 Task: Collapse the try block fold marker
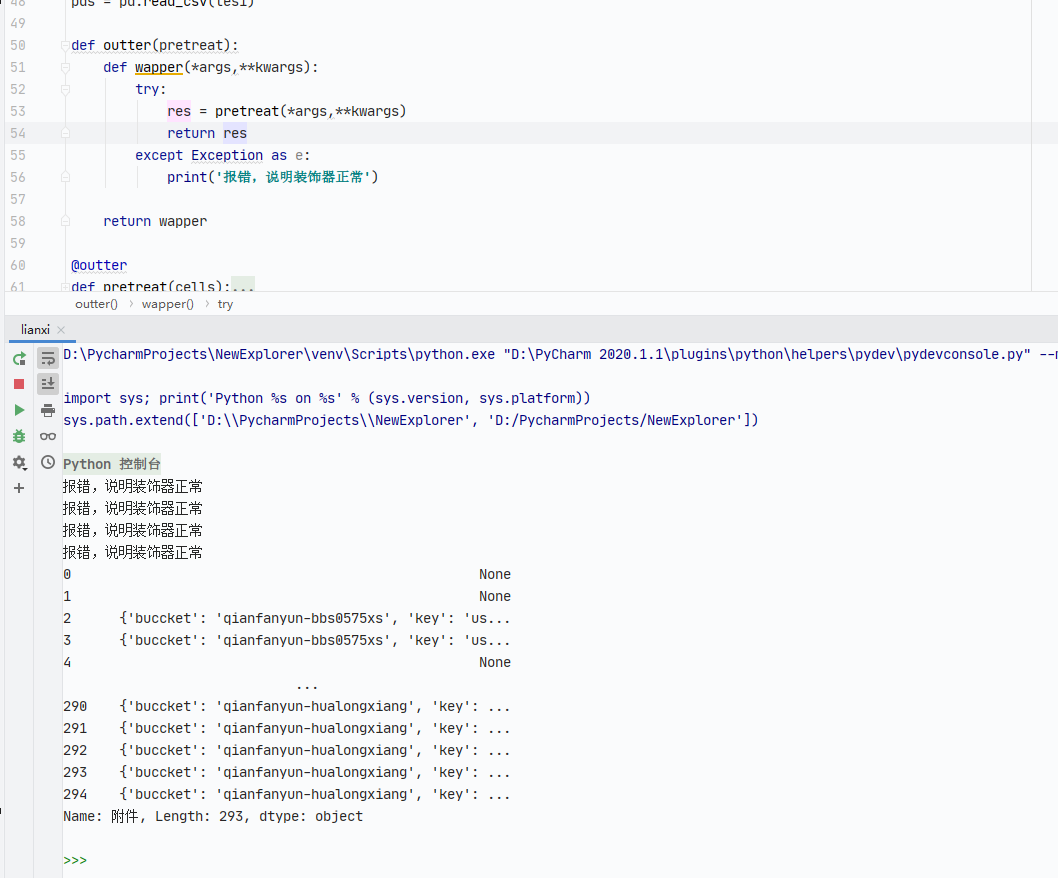tap(65, 89)
